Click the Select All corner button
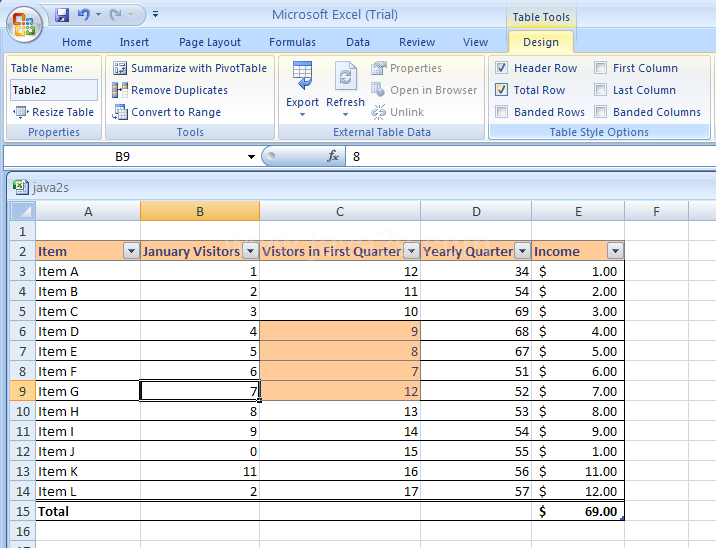 tap(23, 211)
